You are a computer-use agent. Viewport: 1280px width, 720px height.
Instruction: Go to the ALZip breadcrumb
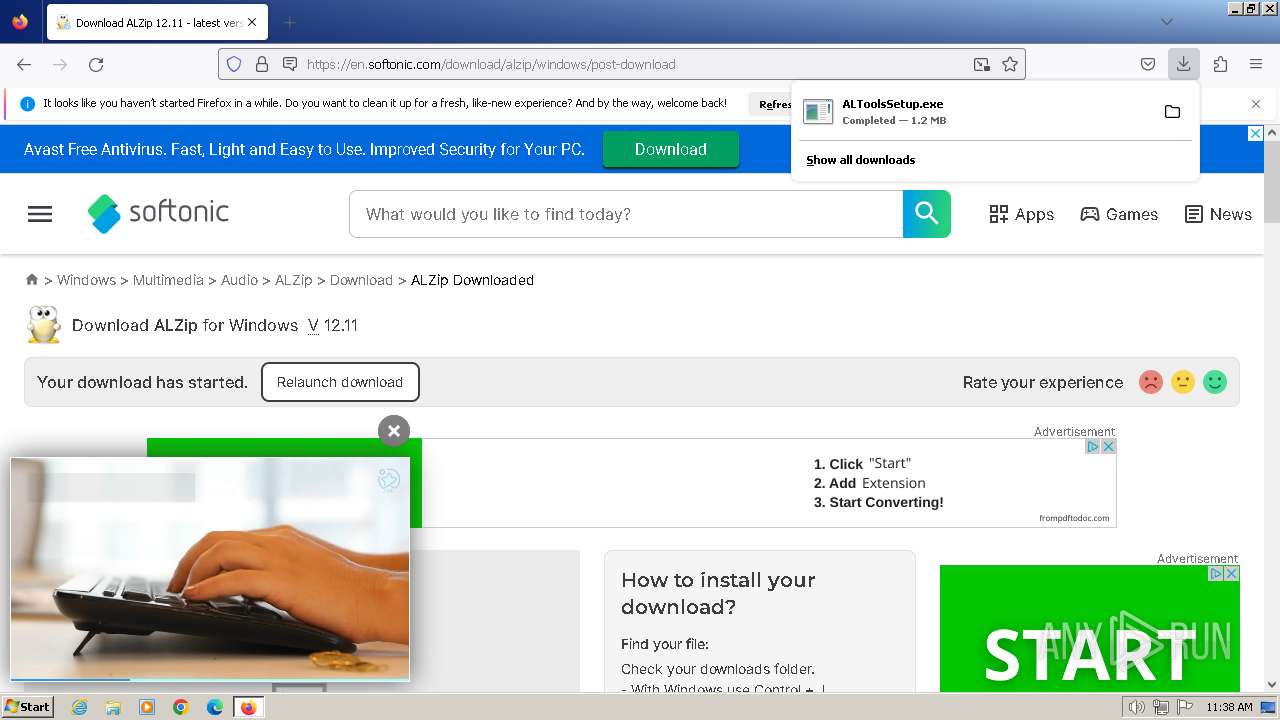click(x=294, y=280)
